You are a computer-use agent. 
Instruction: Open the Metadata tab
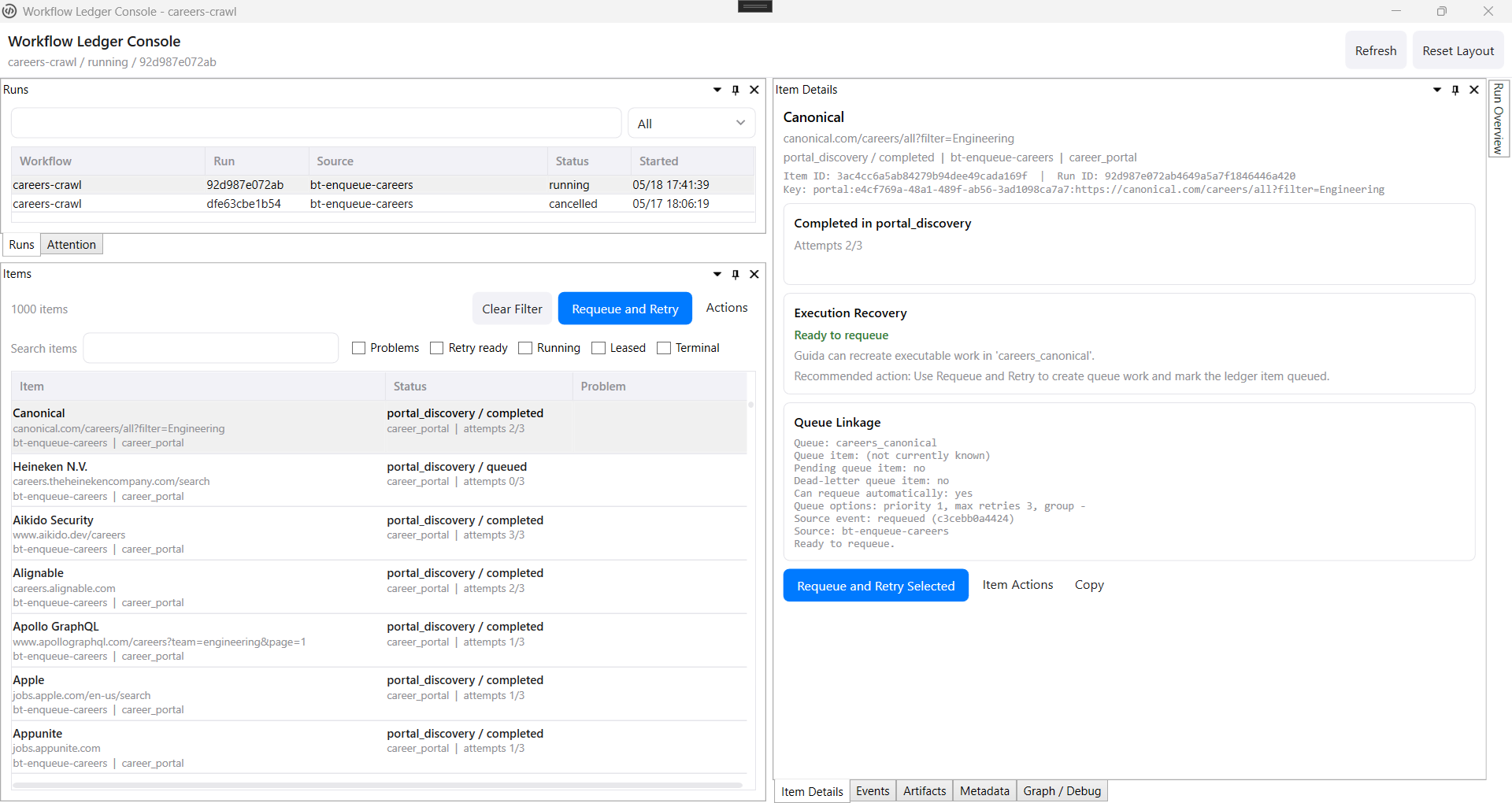pos(984,791)
